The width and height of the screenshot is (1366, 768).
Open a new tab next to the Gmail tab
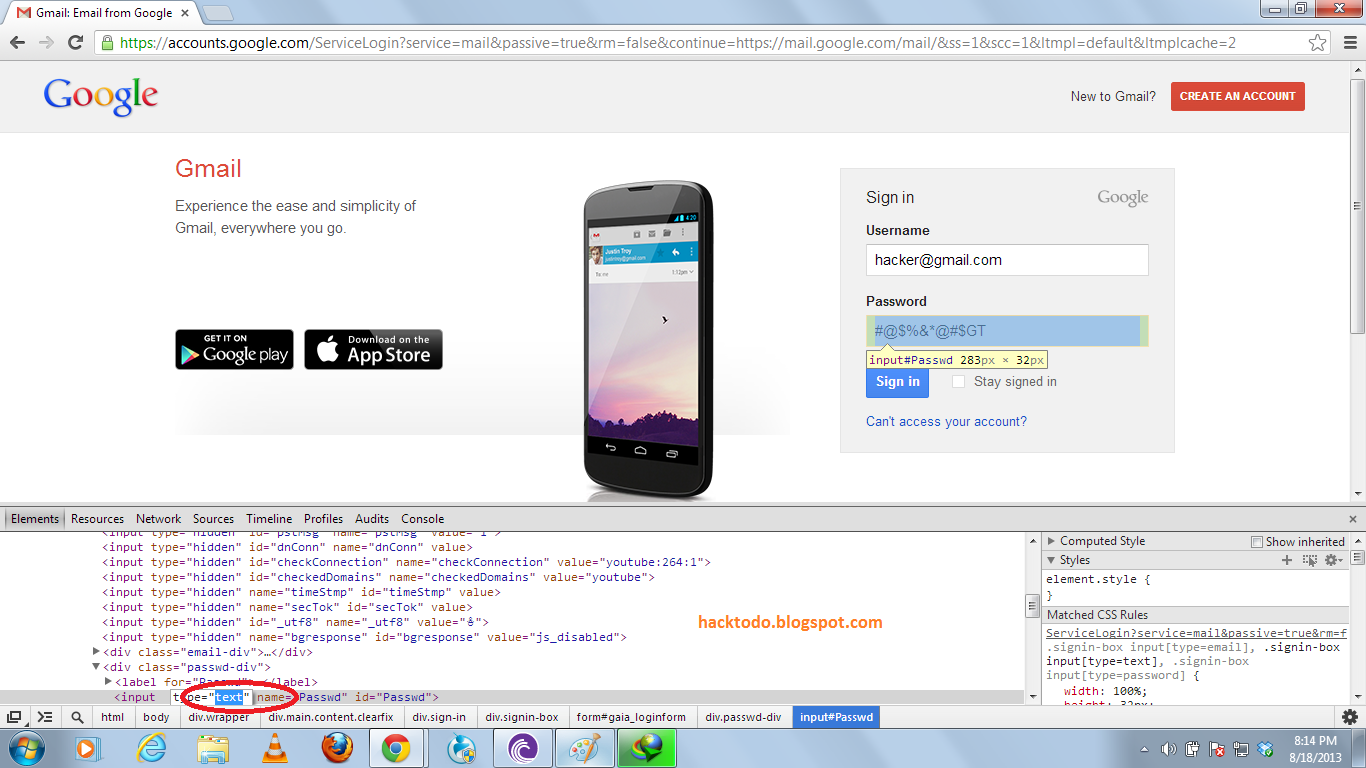click(x=218, y=13)
